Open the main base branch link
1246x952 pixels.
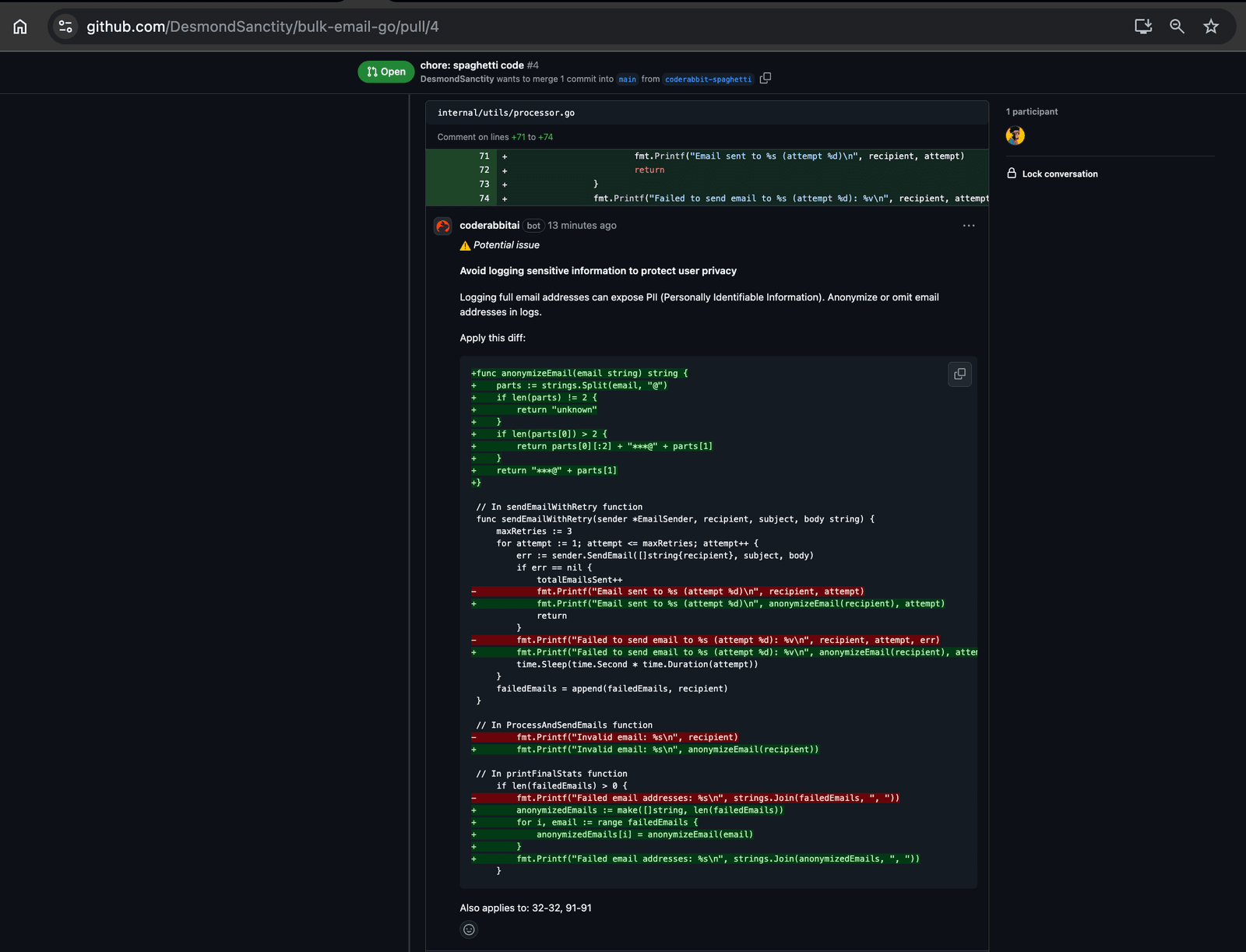pos(627,79)
